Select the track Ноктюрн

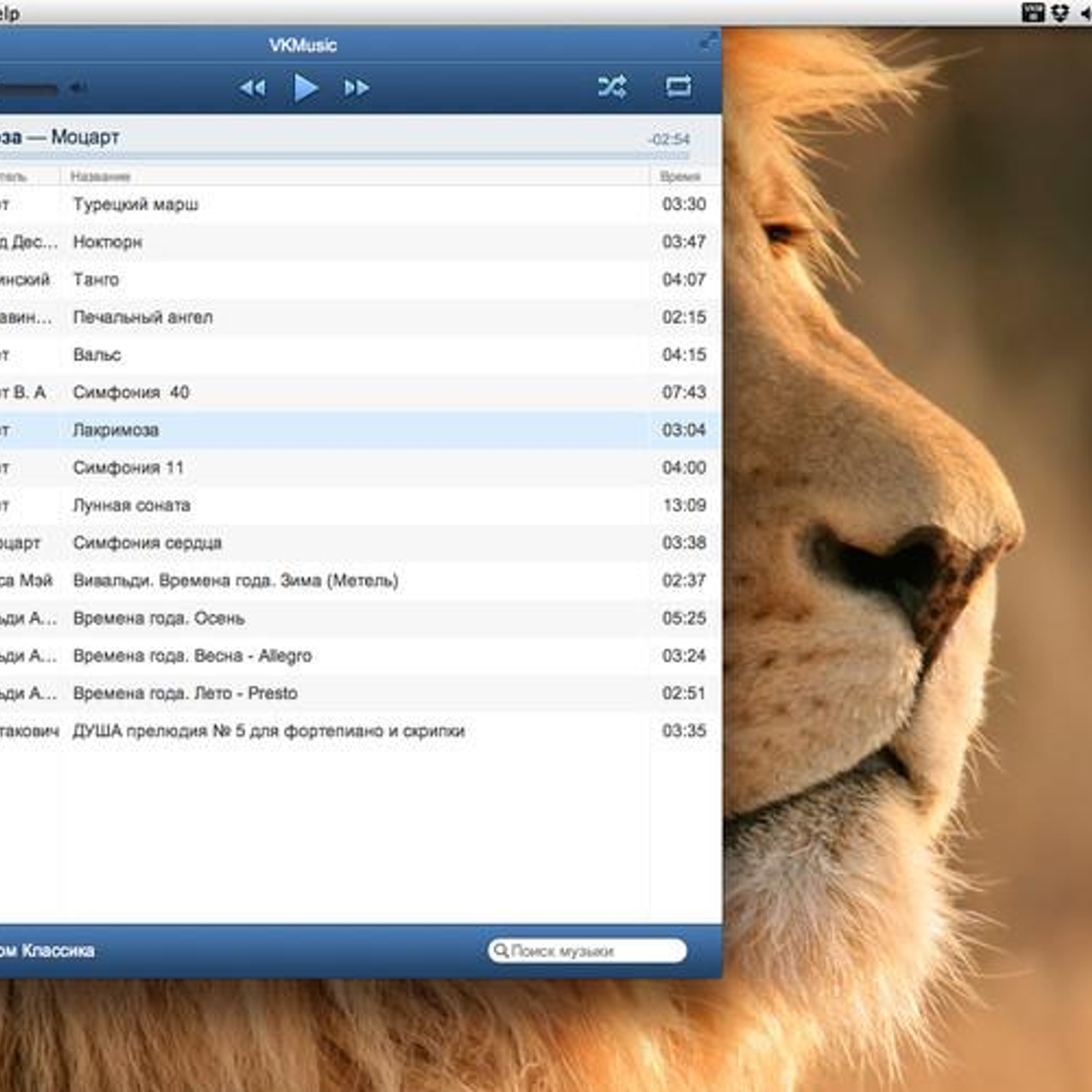360,242
